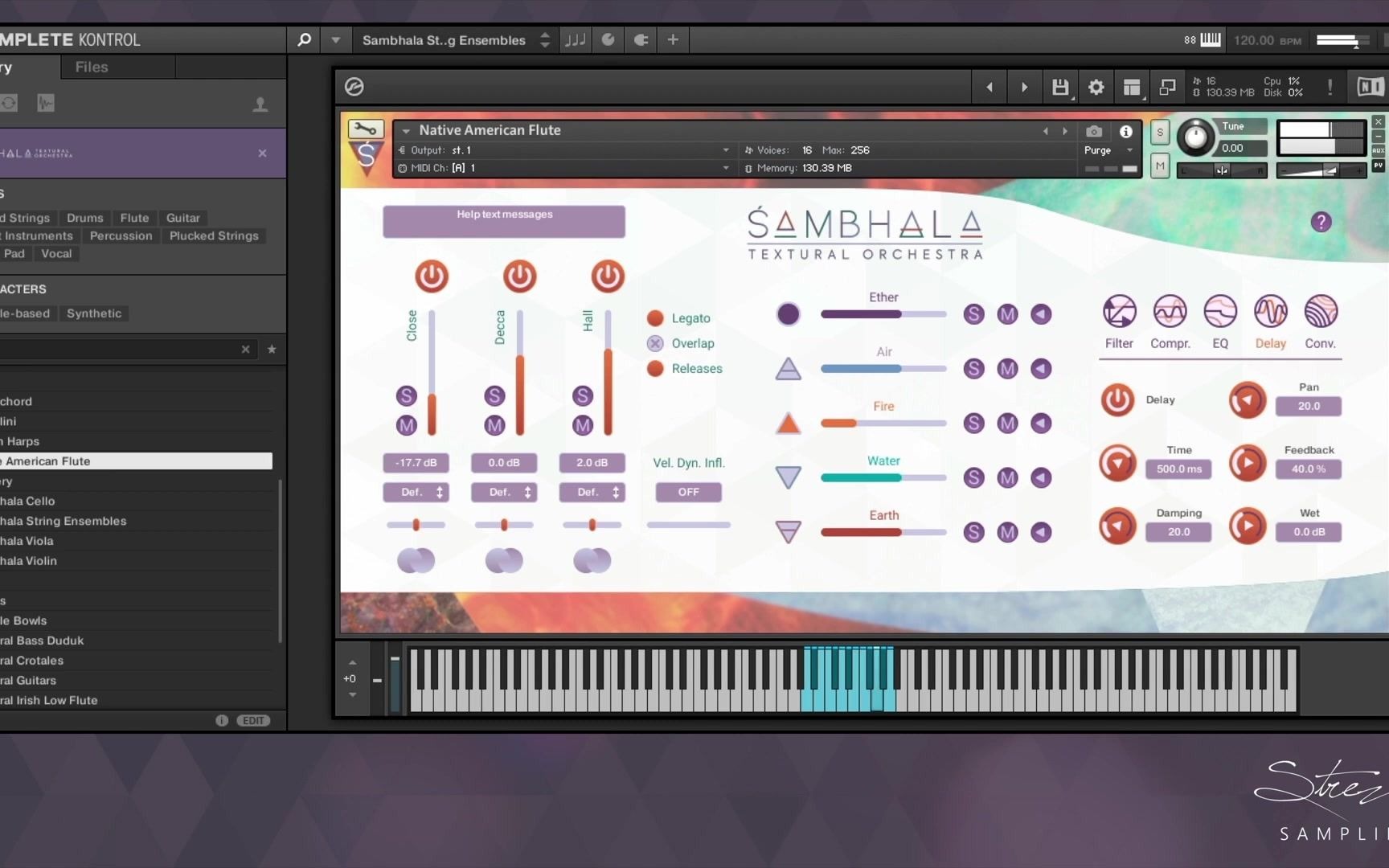Toggle the Hall mic power button

608,276
